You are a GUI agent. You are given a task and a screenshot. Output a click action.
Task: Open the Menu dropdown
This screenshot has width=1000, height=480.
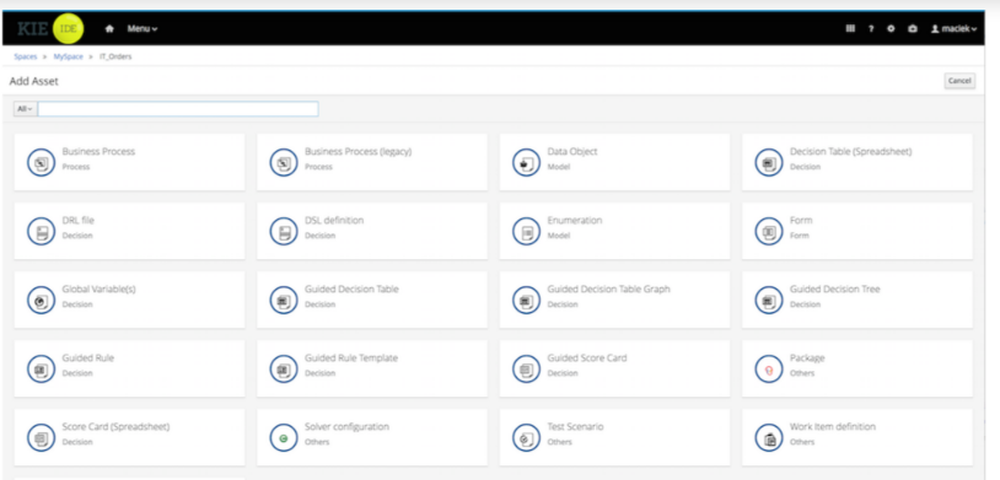pos(142,29)
